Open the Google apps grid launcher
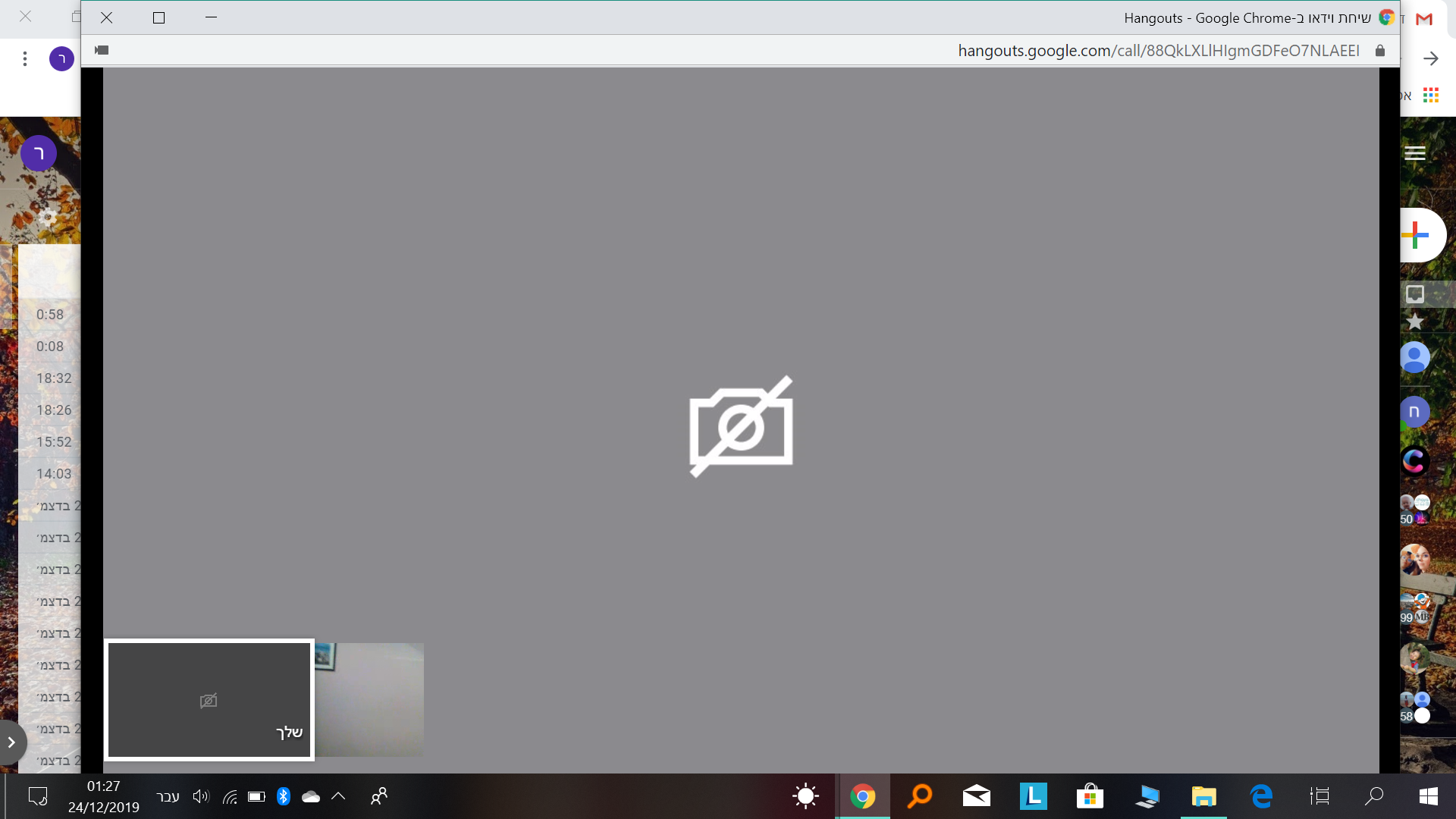This screenshot has height=819, width=1456. pyautogui.click(x=1431, y=95)
